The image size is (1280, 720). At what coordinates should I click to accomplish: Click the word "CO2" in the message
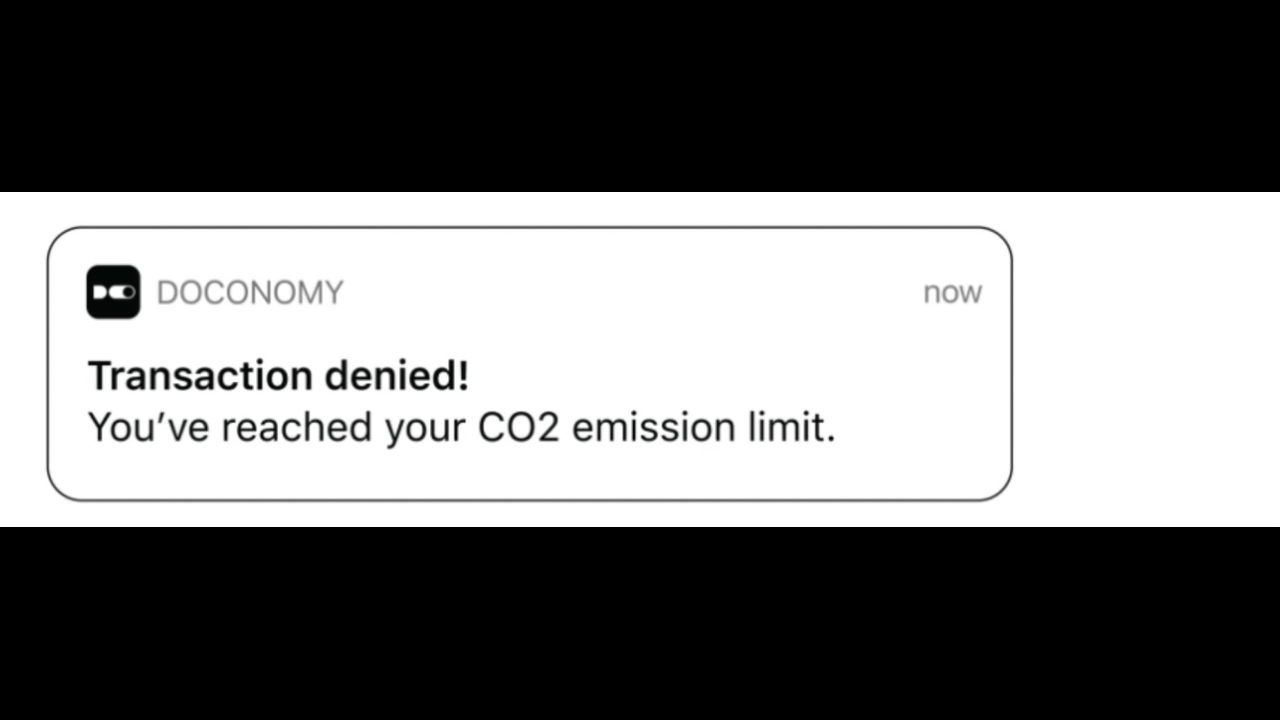pos(518,428)
